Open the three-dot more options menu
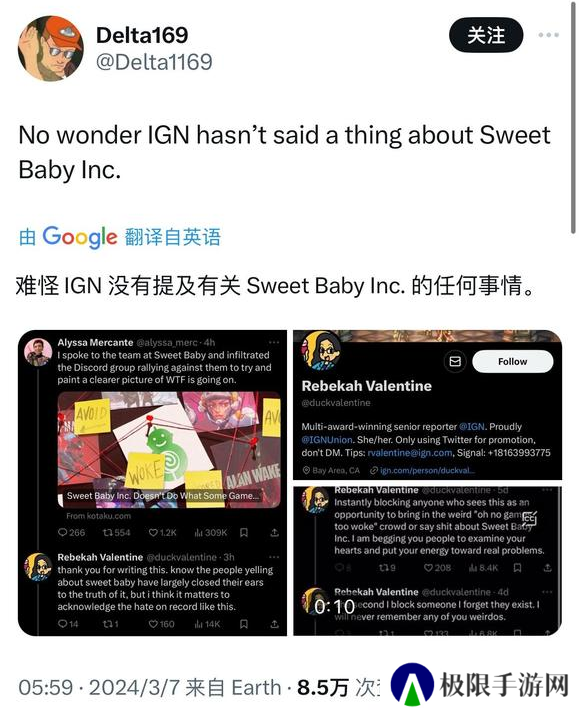The image size is (580, 710). [x=549, y=35]
